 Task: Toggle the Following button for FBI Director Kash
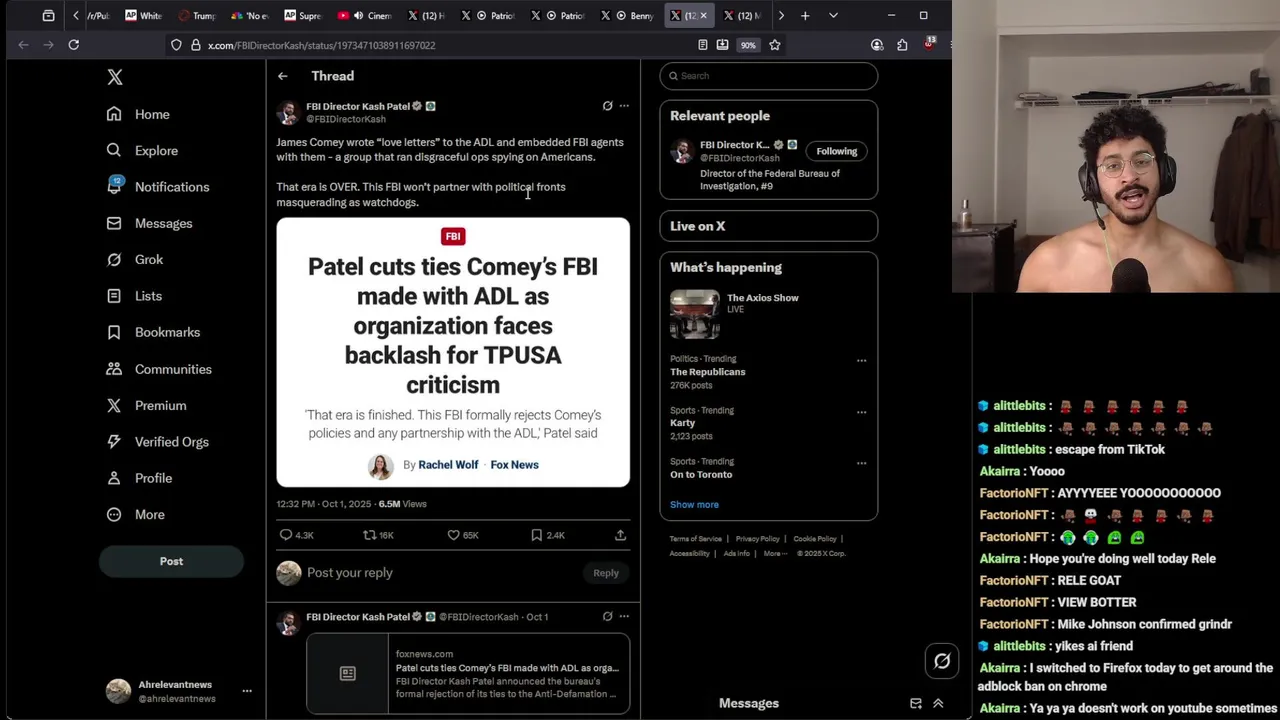836,151
